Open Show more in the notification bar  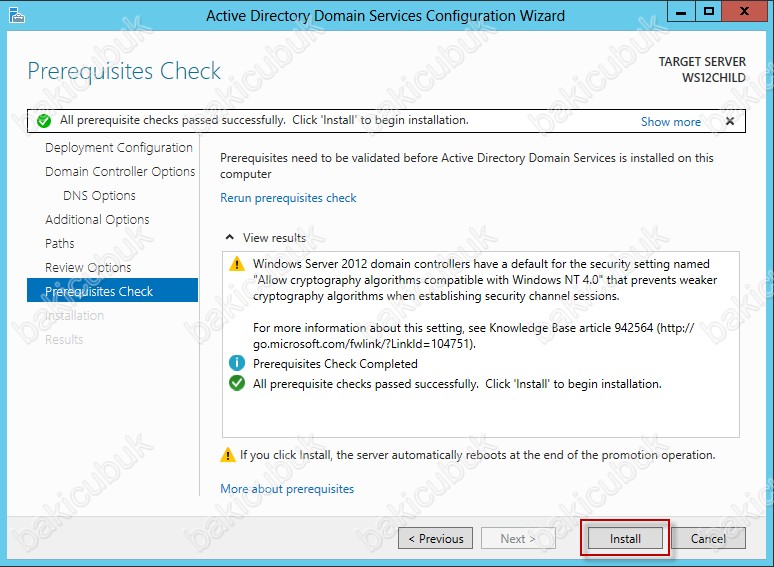click(x=670, y=121)
